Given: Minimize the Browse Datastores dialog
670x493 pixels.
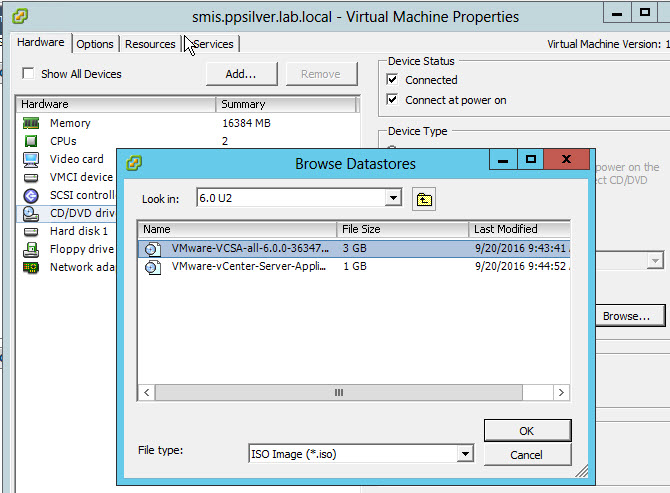Looking at the screenshot, I should coord(503,159).
